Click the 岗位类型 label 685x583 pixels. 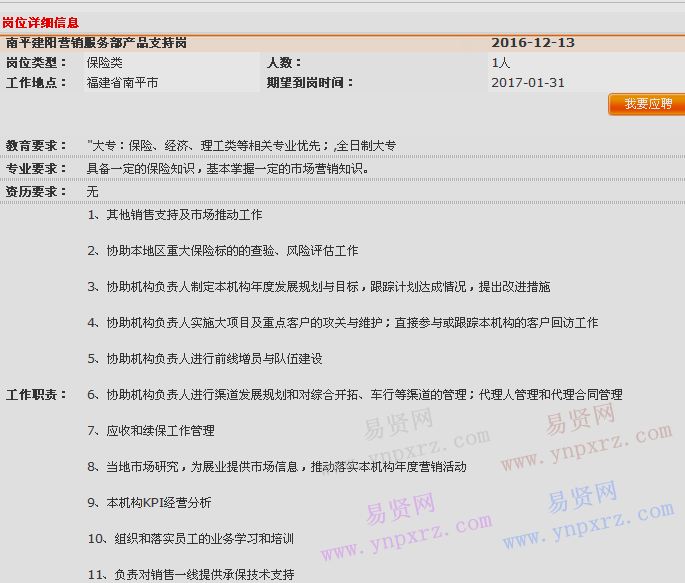pyautogui.click(x=36, y=63)
